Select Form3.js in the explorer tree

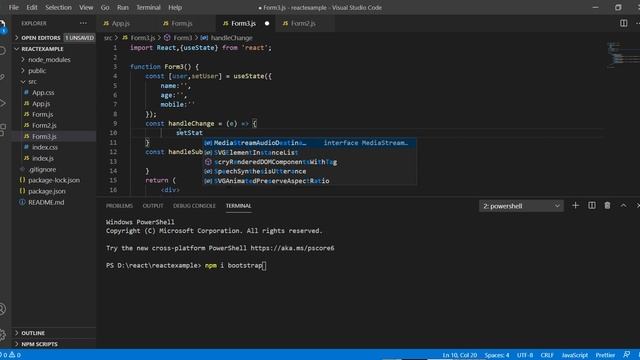click(x=44, y=136)
